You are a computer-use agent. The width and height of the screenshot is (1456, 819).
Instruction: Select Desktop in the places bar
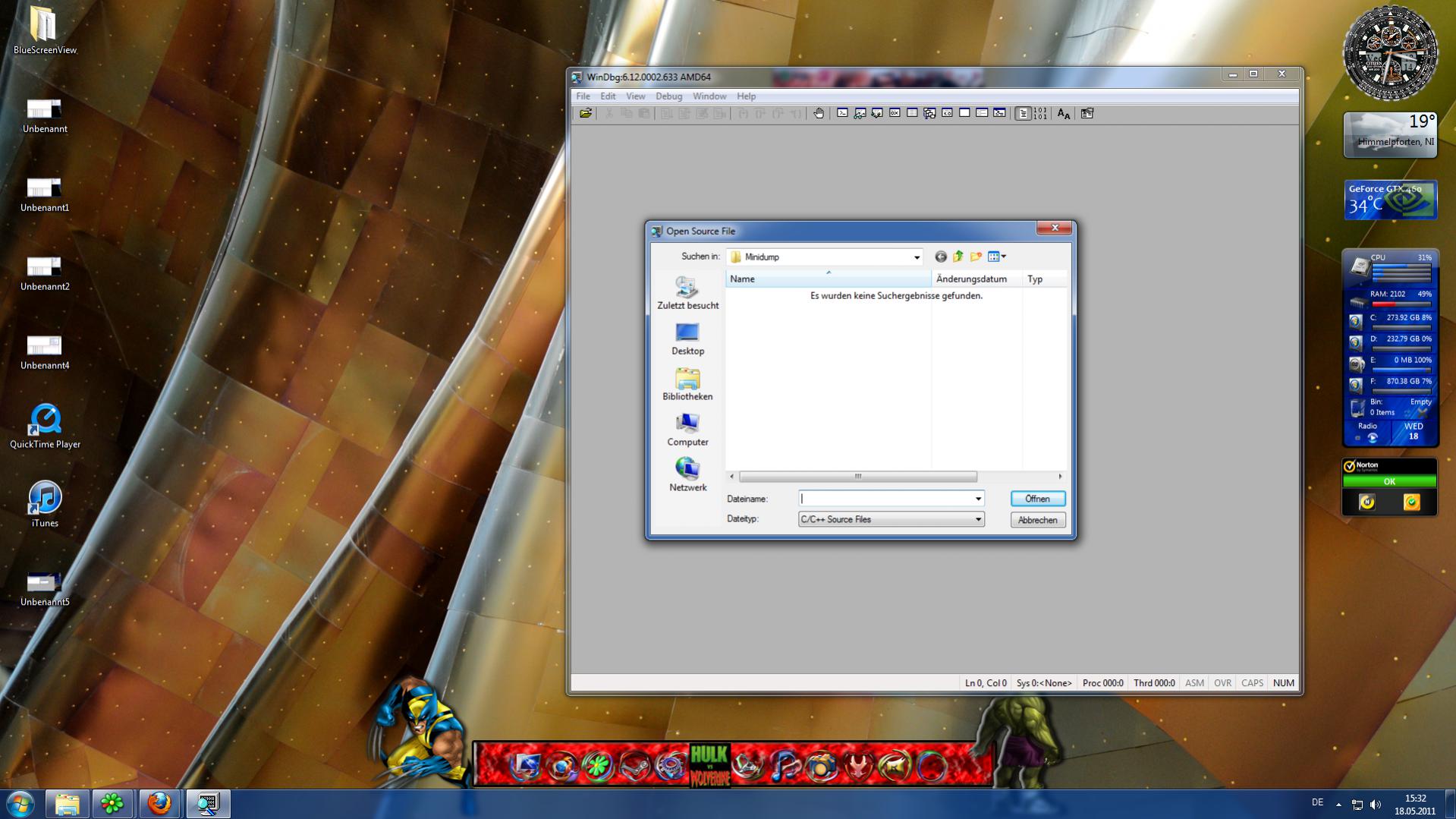[687, 339]
